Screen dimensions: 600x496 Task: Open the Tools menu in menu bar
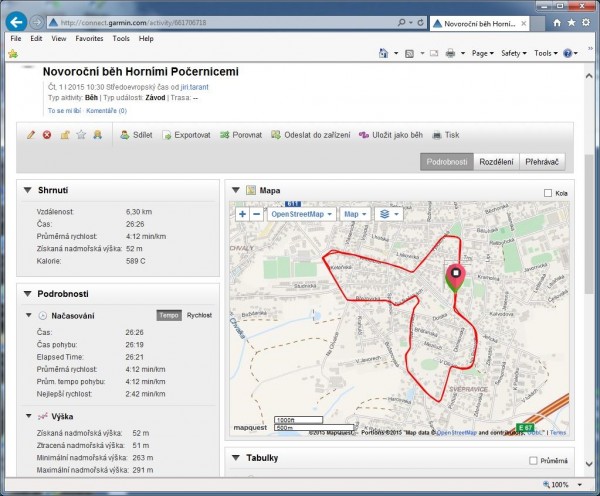tap(121, 38)
